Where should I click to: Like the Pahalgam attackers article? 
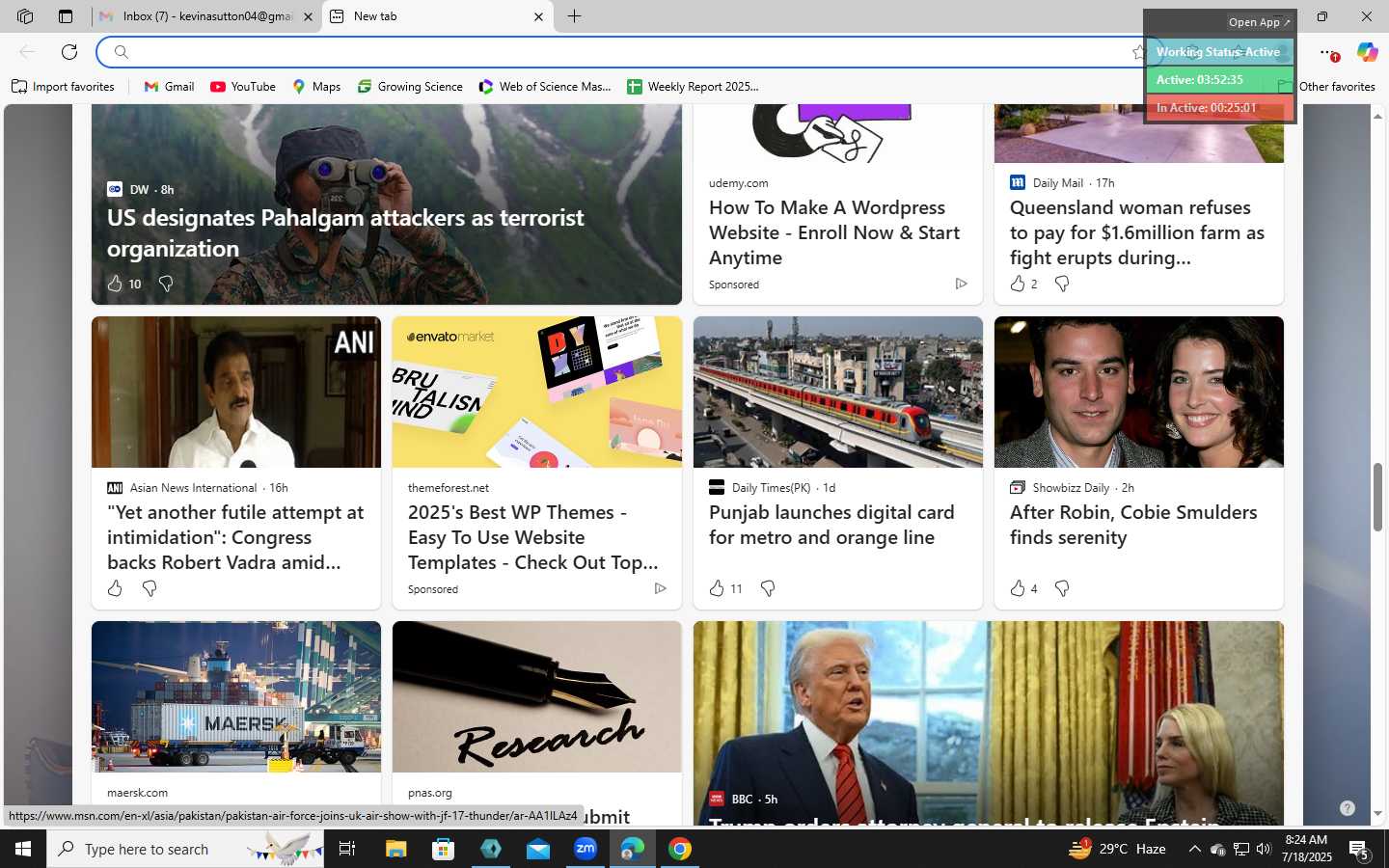[115, 284]
